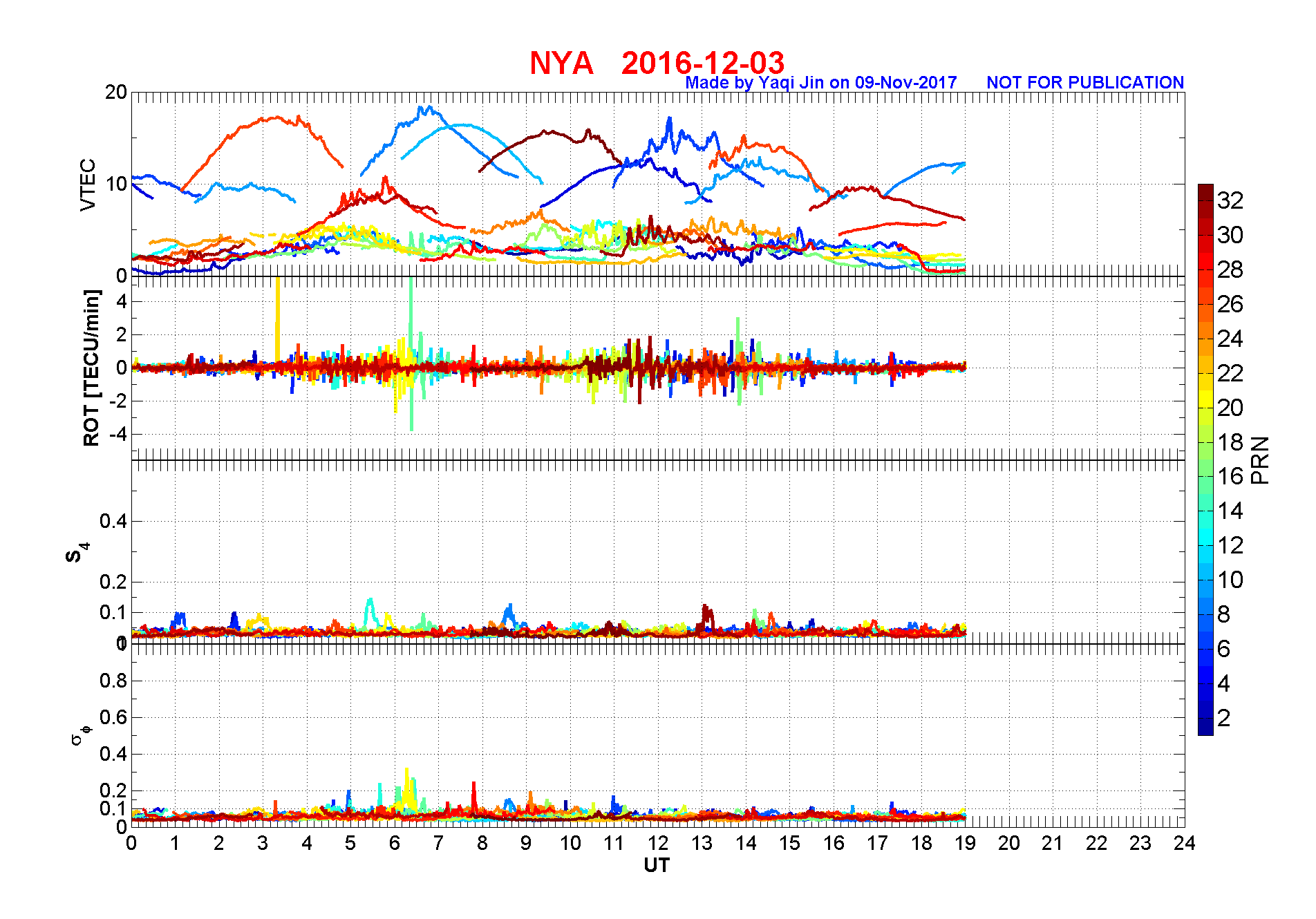Viewport: 1316px width, 919px height.
Task: Click the colorbar tick label 32
Action: coord(1230,200)
